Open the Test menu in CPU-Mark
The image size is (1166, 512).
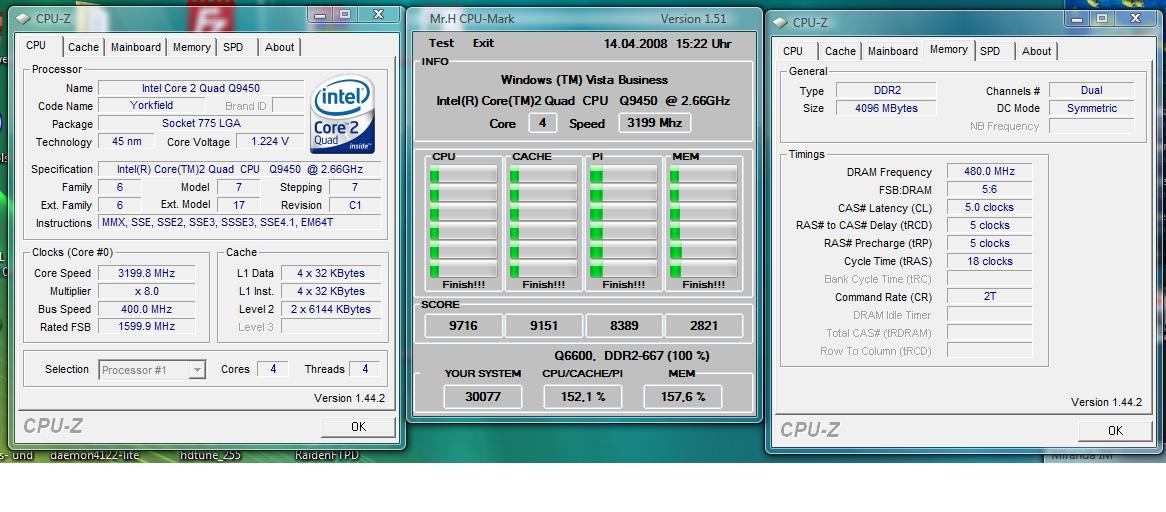[441, 43]
